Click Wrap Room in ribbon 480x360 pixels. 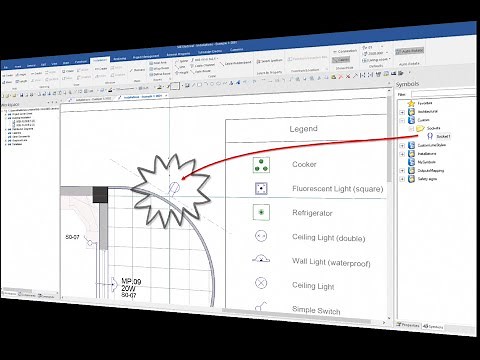[159, 68]
